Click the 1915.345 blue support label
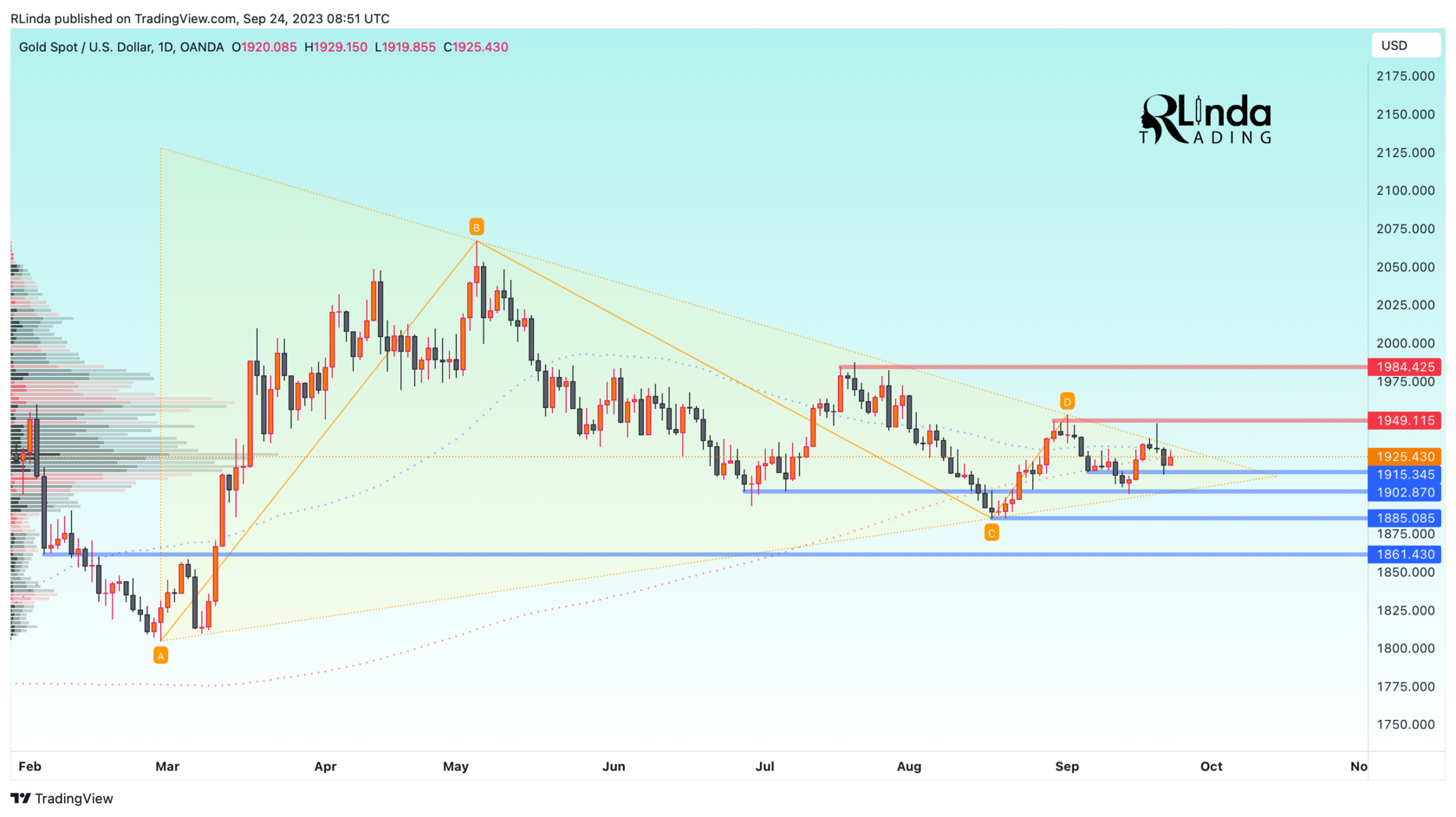This screenshot has height=817, width=1456. click(1405, 475)
